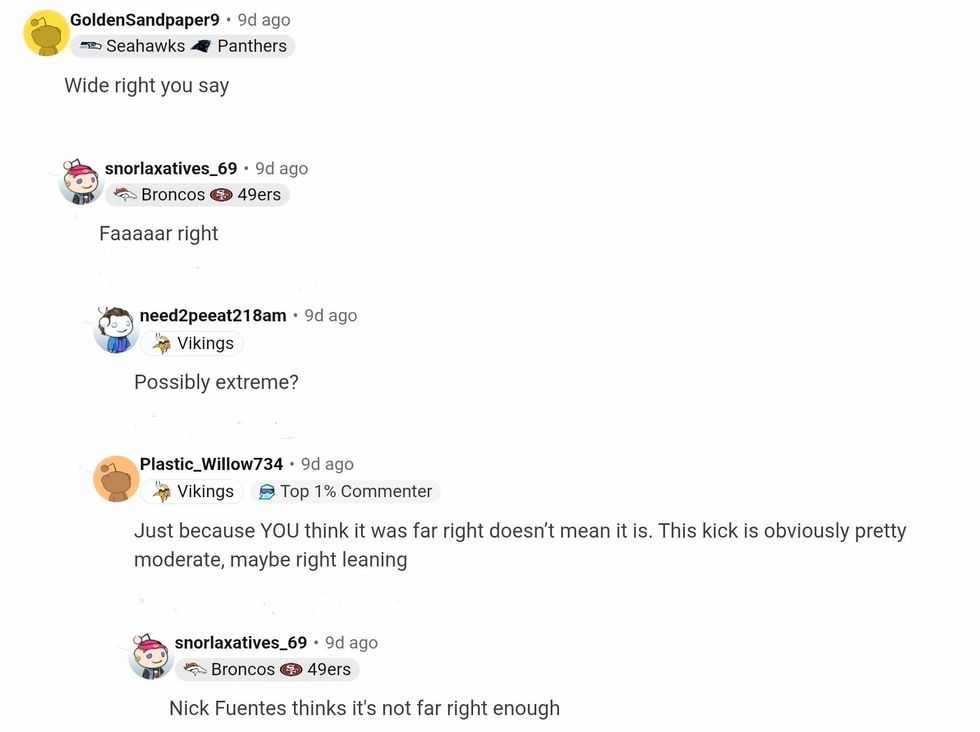Viewport: 980px width, 732px height.
Task: Click the Seahawks logo in GoldenSandpaper9's flair
Action: 90,46
